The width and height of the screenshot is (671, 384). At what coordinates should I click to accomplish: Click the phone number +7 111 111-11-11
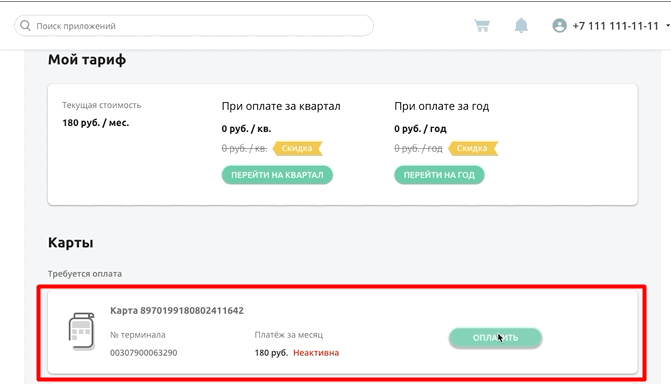pos(615,26)
